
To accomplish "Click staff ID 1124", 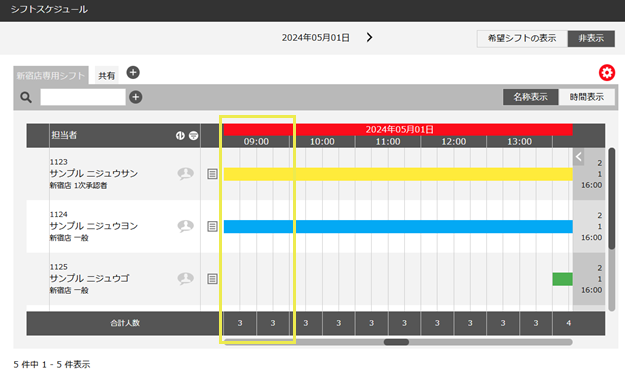I will point(59,215).
